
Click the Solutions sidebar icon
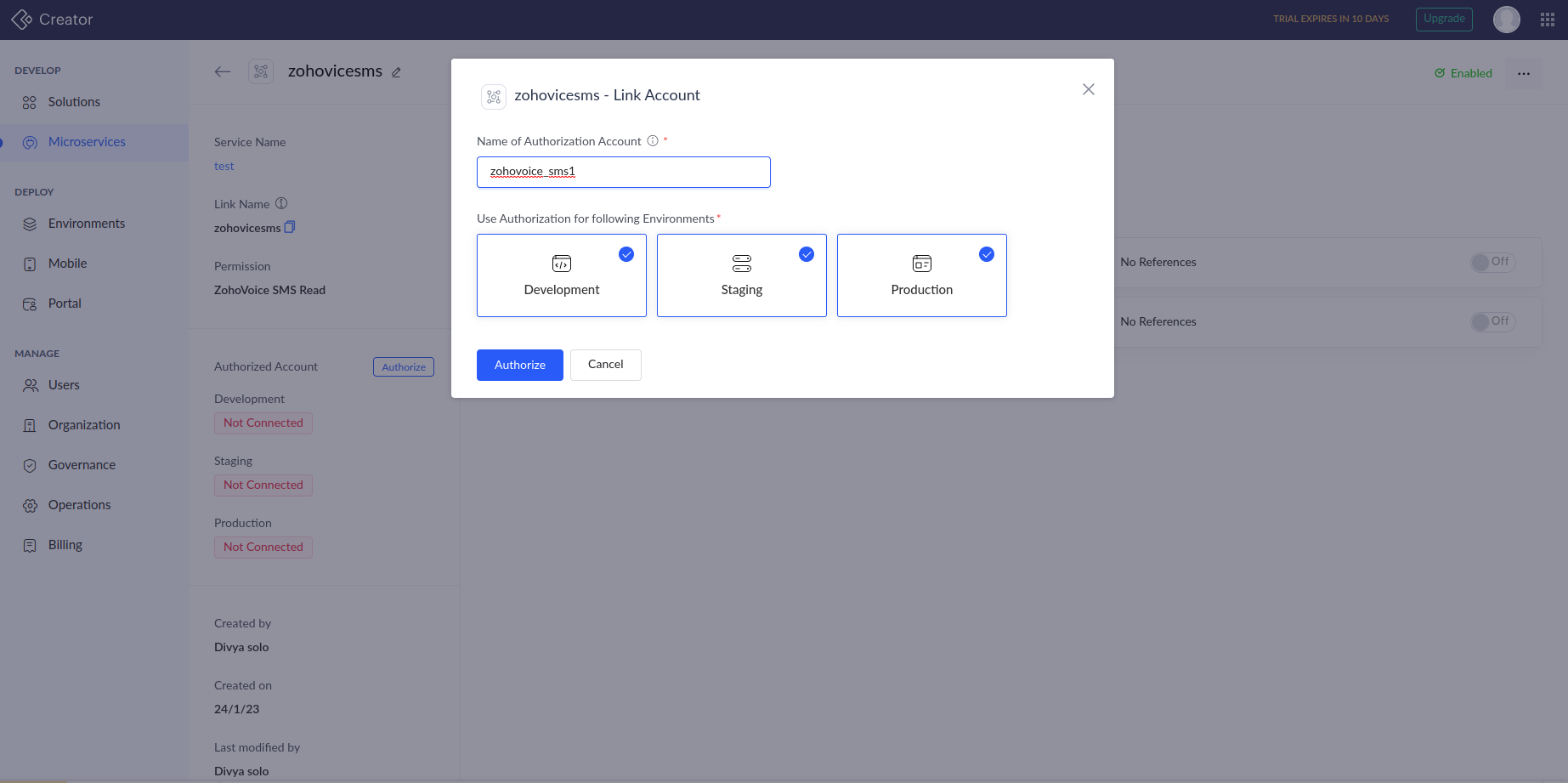tap(30, 103)
